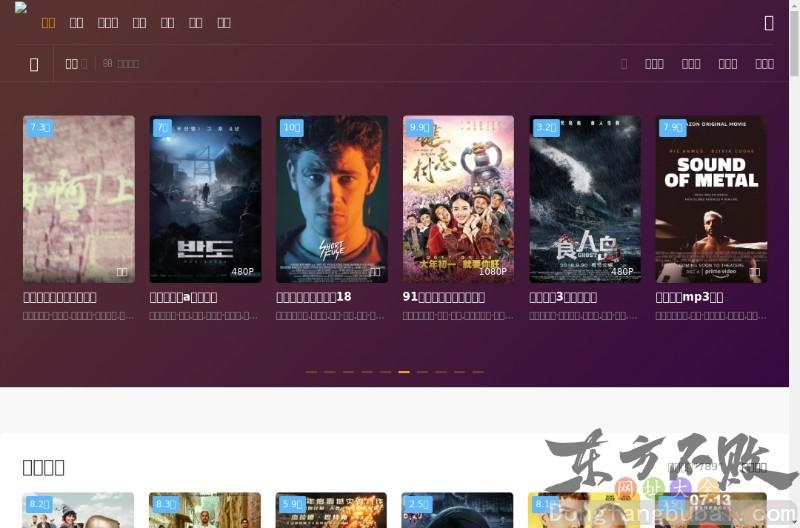Screen dimensions: 800x528
Task: Select the active orange carousel indicator
Action: click(404, 372)
